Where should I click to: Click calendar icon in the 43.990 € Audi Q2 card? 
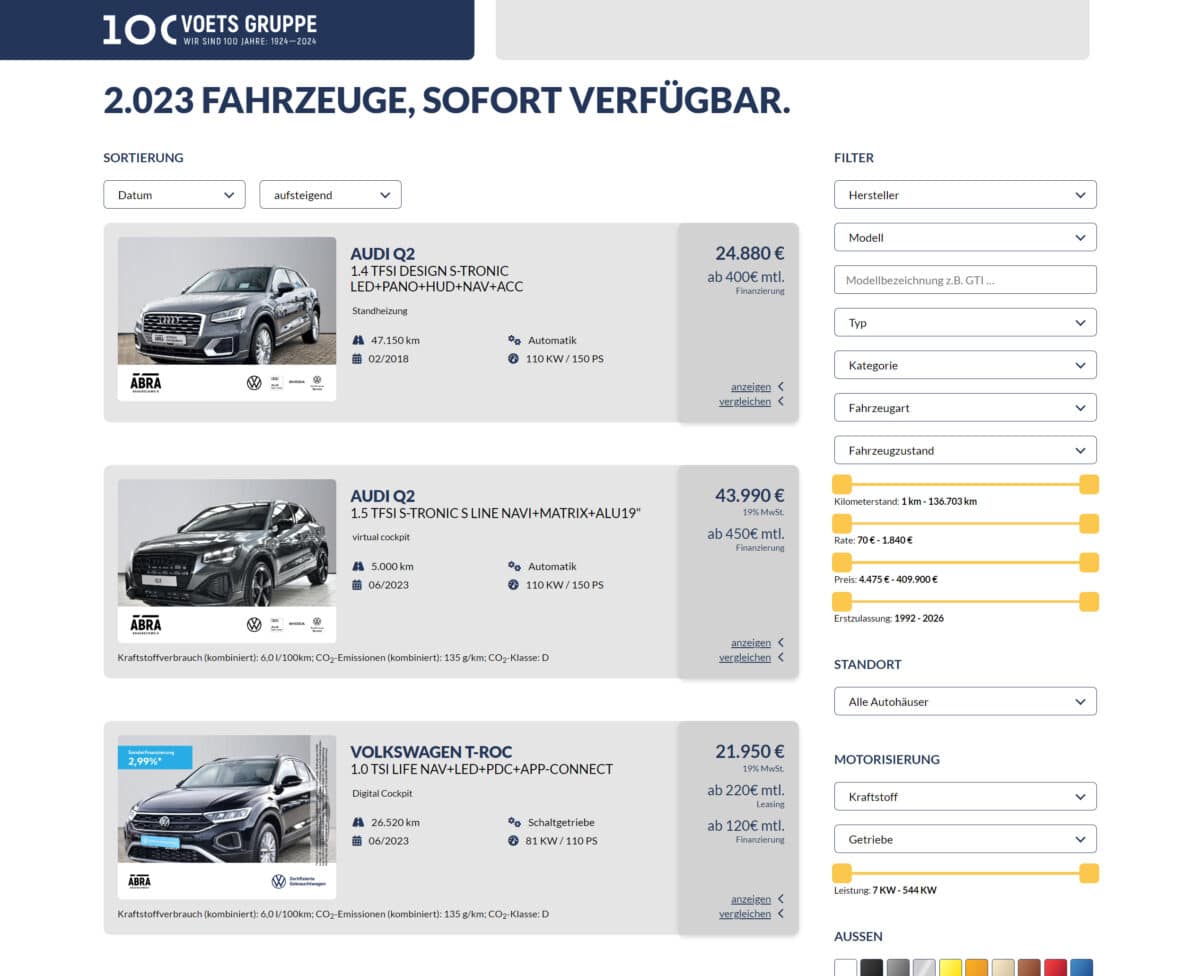(357, 584)
